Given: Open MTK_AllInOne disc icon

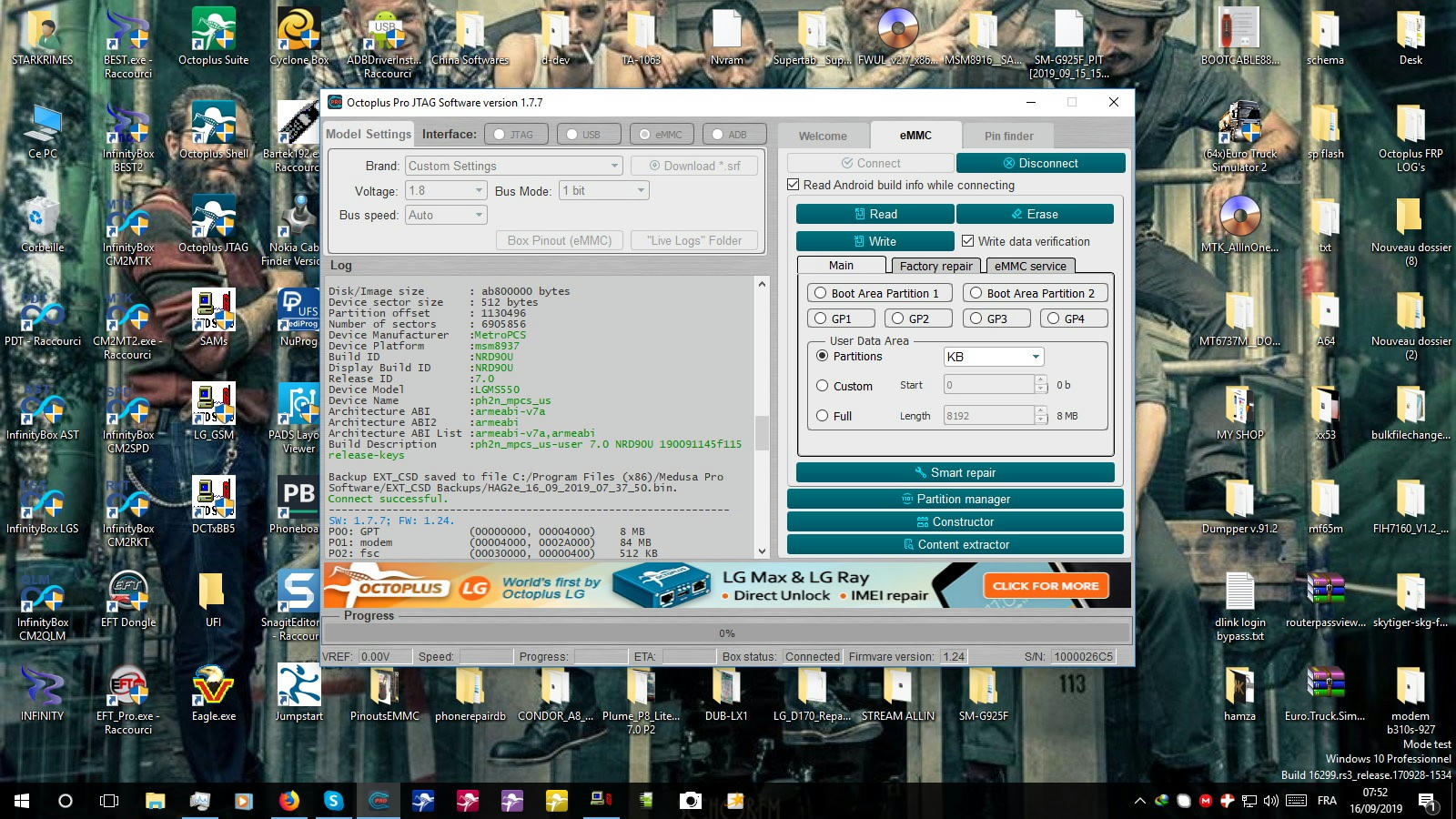Looking at the screenshot, I should pyautogui.click(x=1239, y=224).
